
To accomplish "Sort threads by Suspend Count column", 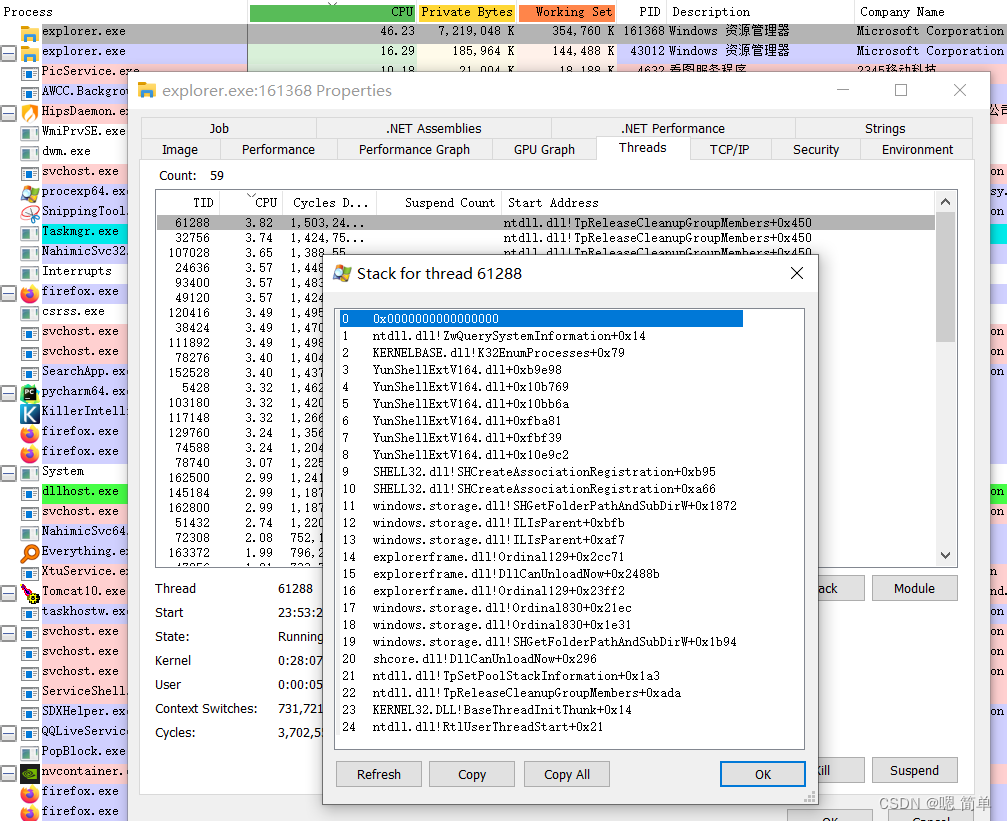I will (x=439, y=203).
